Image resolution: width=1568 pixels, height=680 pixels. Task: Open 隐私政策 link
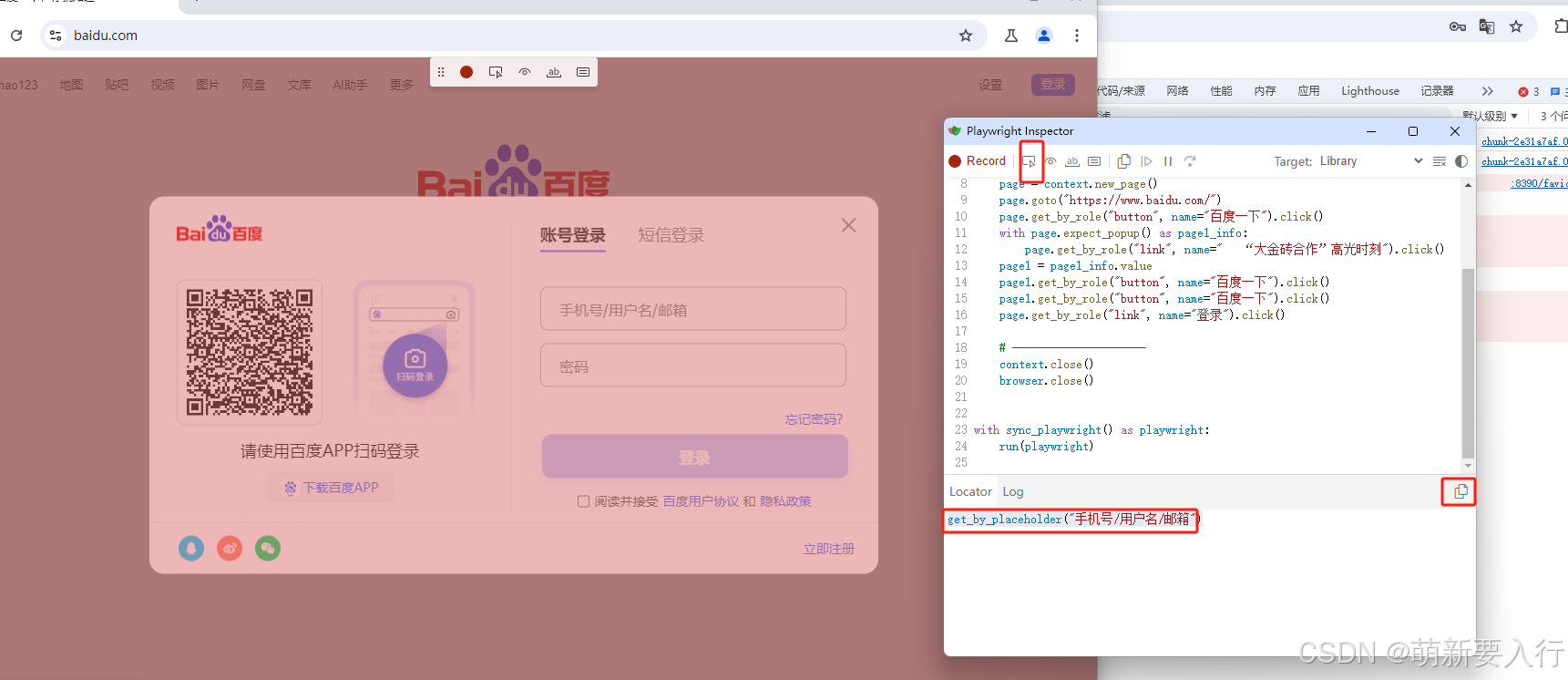786,501
